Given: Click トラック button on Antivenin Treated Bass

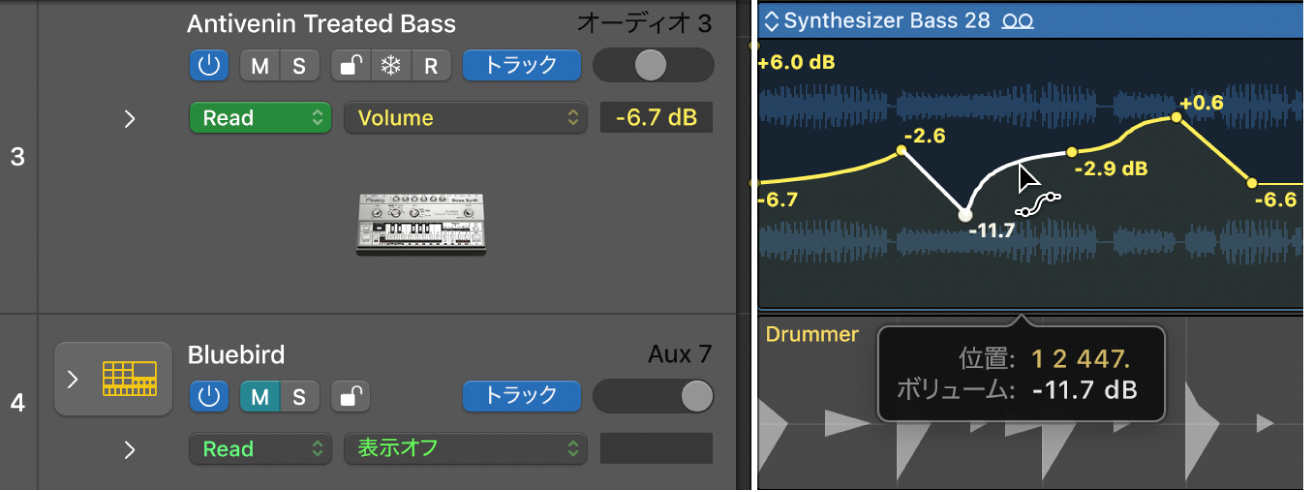Looking at the screenshot, I should 521,66.
